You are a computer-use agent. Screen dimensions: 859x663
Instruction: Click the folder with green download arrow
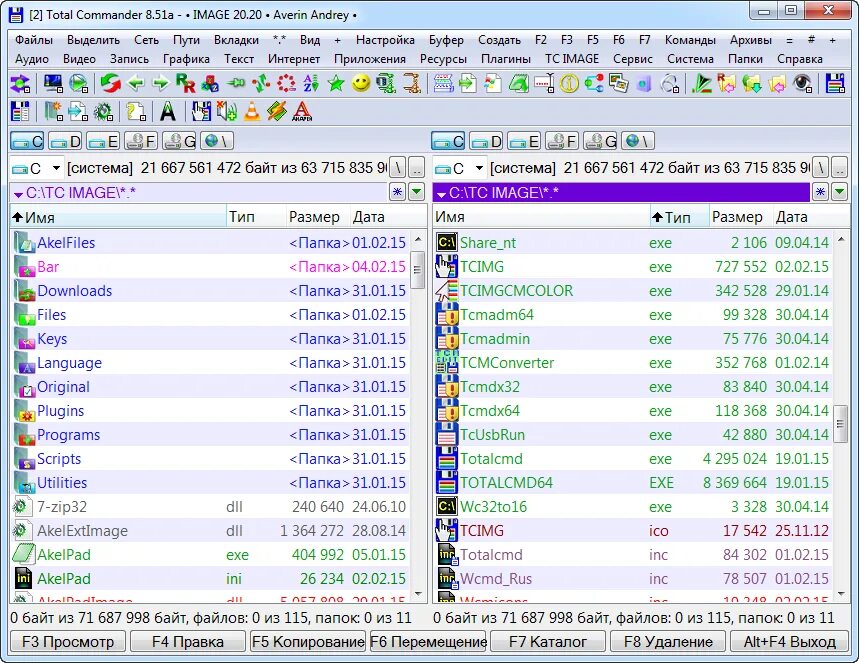(x=752, y=83)
